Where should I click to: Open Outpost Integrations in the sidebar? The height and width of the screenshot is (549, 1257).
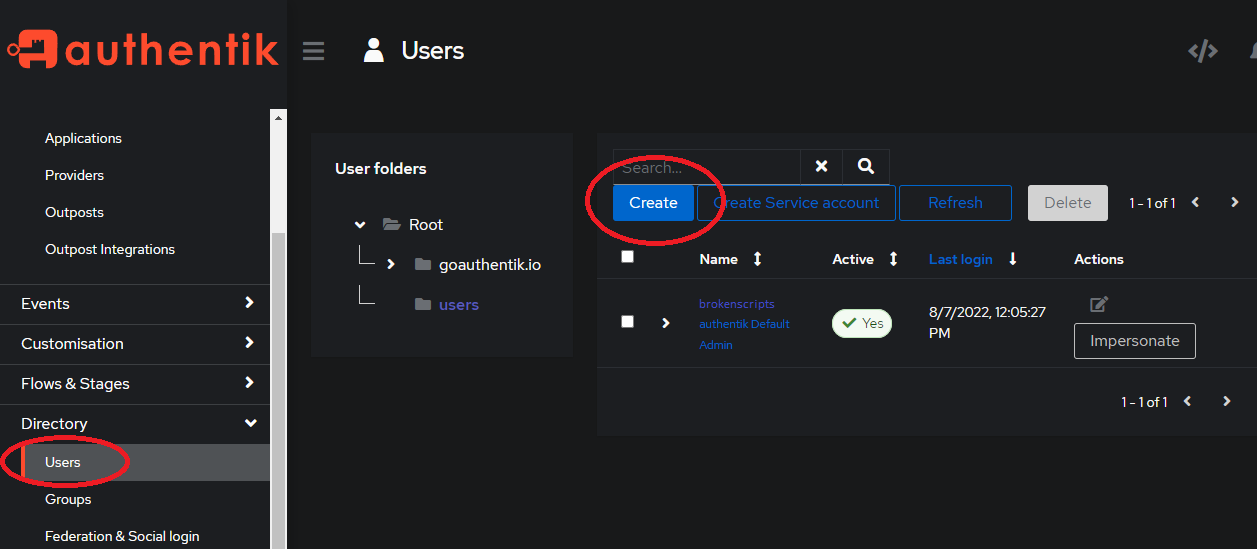(110, 249)
